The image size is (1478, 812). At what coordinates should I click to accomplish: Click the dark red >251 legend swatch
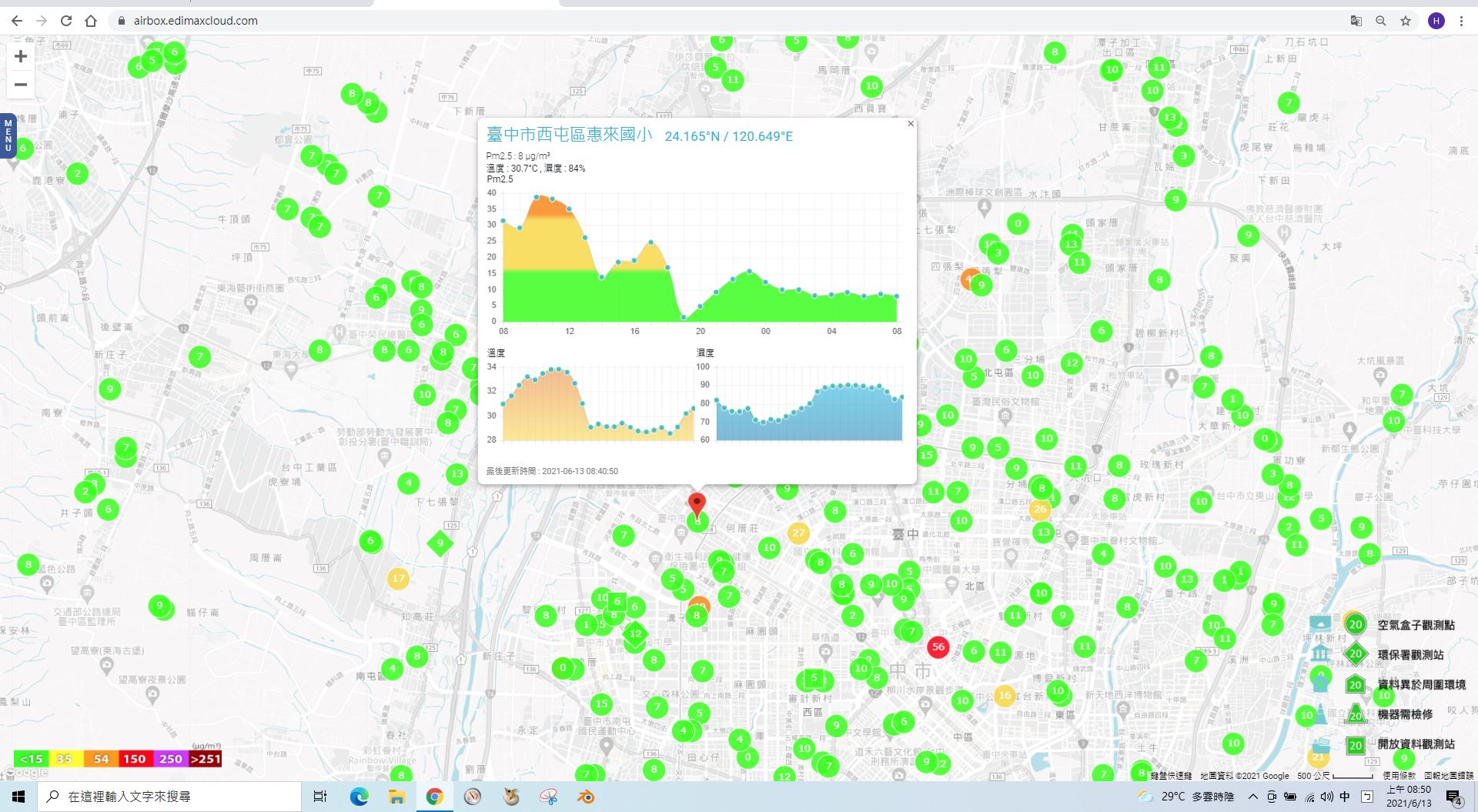[205, 759]
